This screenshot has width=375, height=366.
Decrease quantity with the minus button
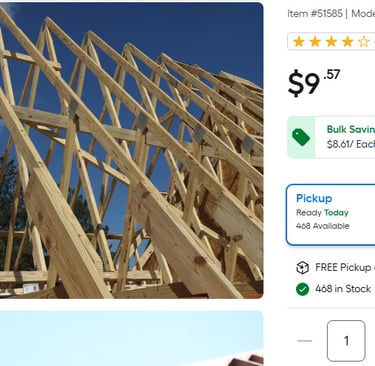coord(305,341)
